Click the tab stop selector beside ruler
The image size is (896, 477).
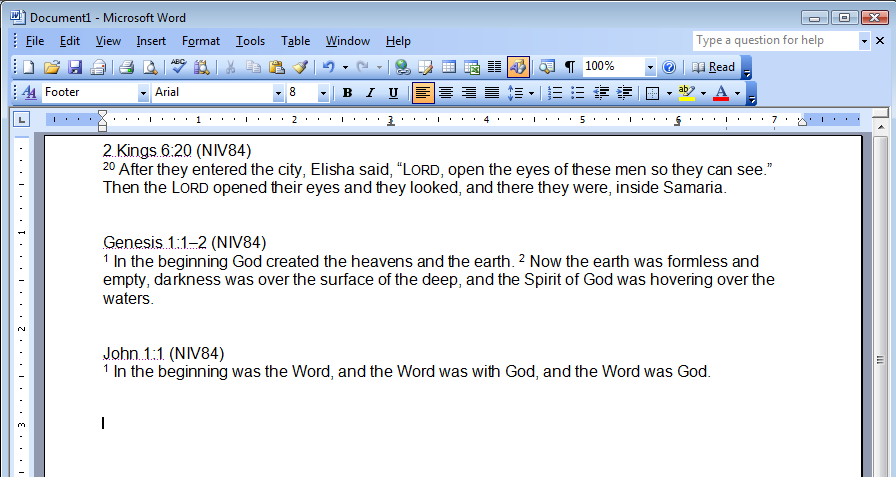21,119
